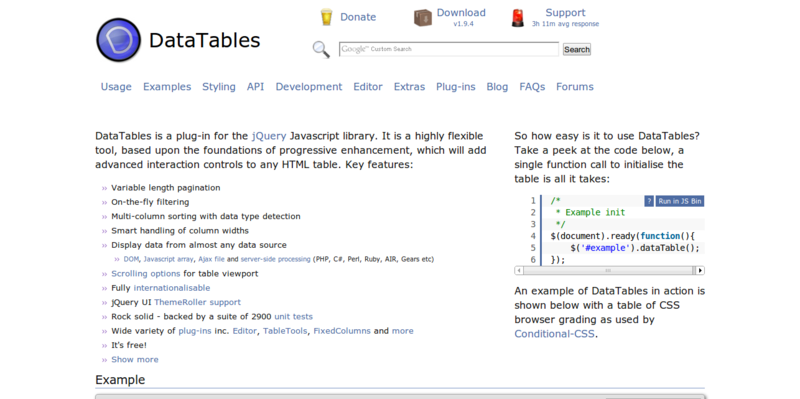
Task: Click the $('#example').dataTable(); code line
Action: pyautogui.click(x=635, y=248)
